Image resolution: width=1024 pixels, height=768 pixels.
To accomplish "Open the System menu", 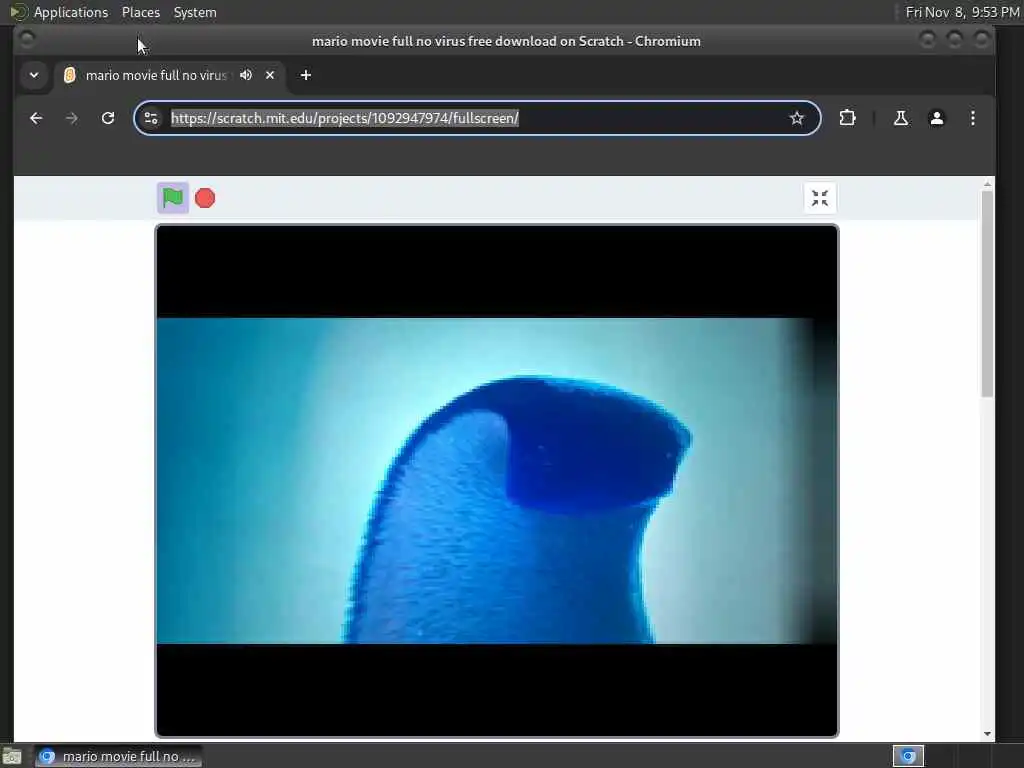I will tap(195, 12).
